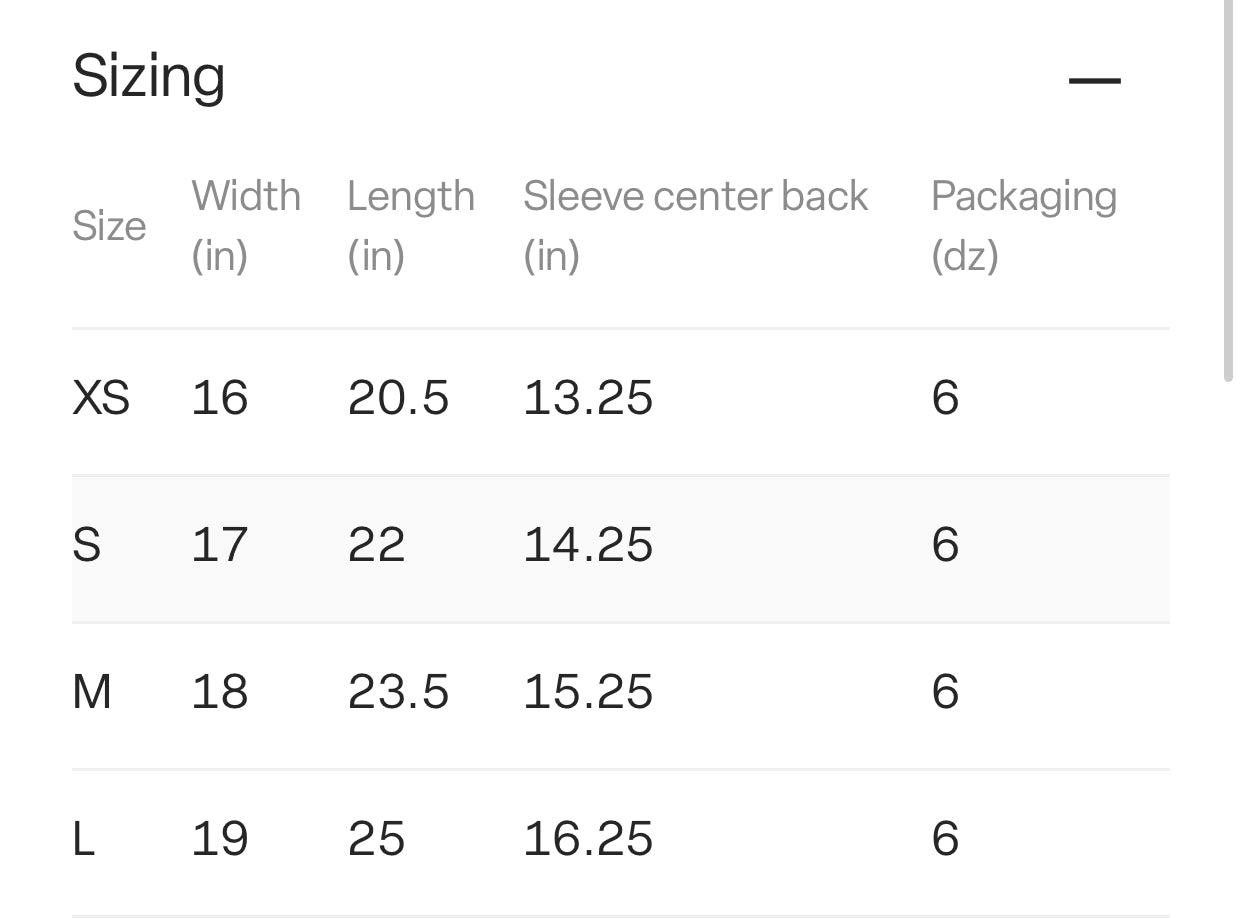Click the S width value 17
The width and height of the screenshot is (1242, 918).
click(219, 545)
